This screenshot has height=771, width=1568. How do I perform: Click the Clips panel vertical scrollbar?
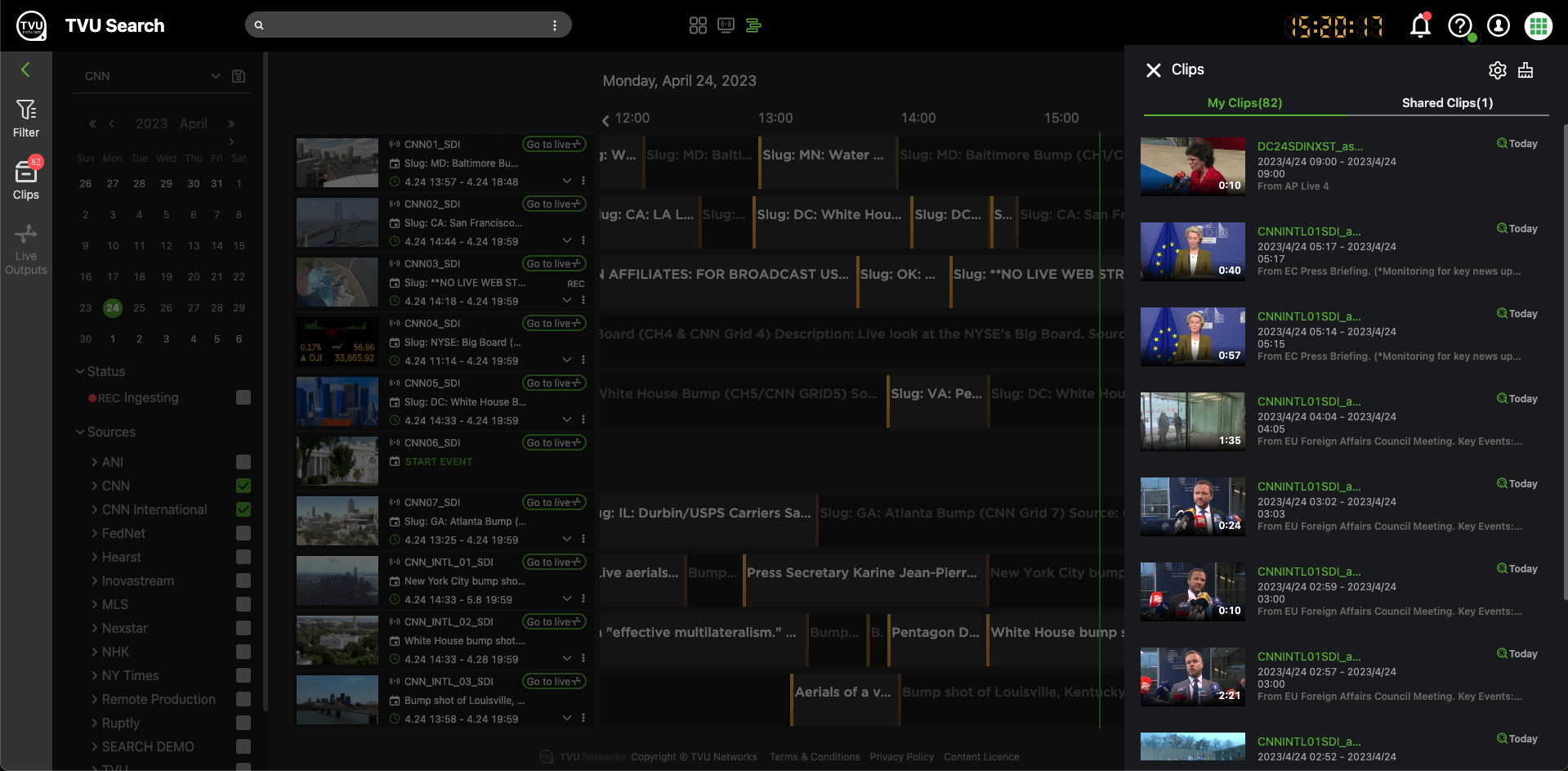pyautogui.click(x=1564, y=362)
